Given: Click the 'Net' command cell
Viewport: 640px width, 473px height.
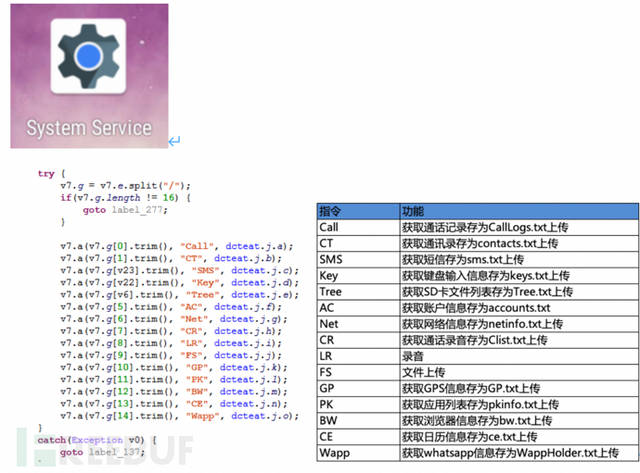Looking at the screenshot, I should tap(358, 324).
